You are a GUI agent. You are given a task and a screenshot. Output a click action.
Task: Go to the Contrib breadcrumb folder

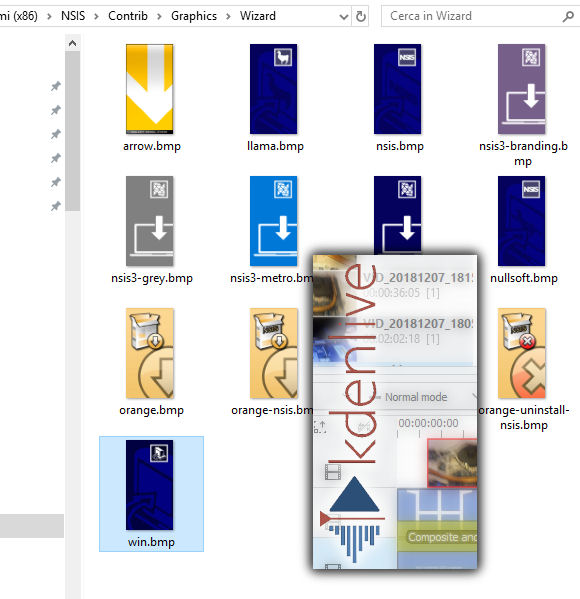point(128,16)
